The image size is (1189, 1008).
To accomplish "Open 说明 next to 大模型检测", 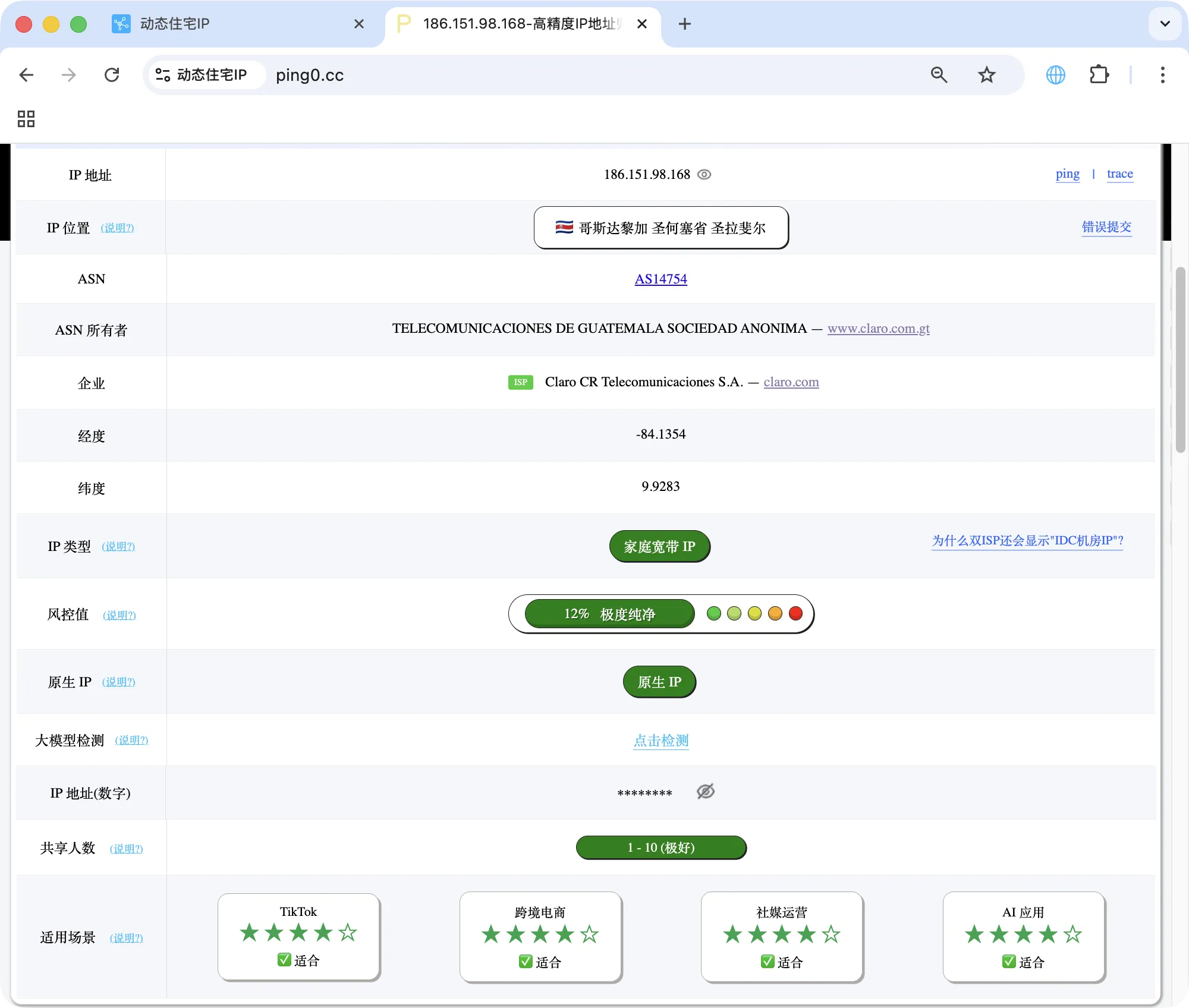I will 131,741.
